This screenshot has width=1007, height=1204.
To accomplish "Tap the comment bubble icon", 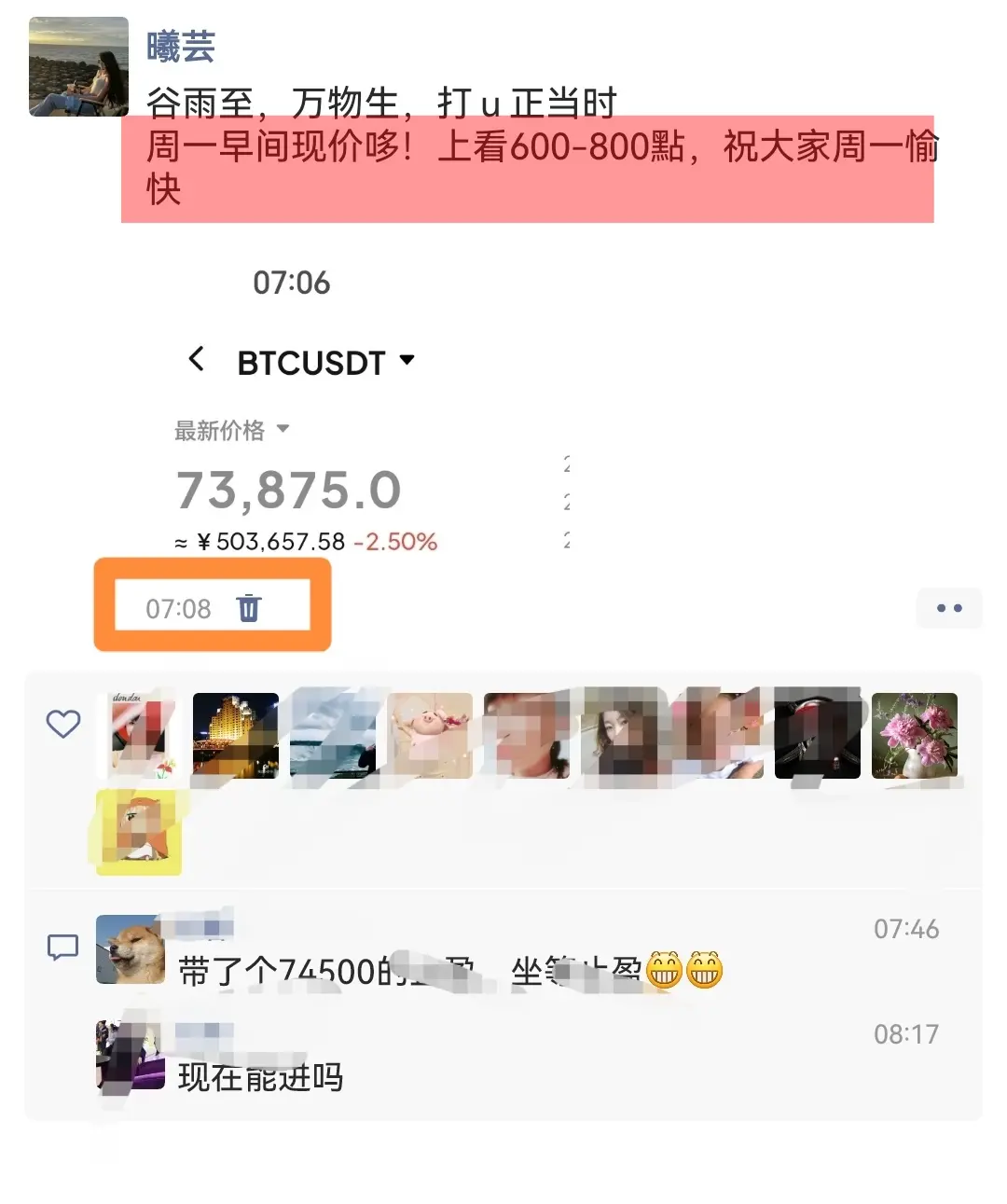I will [x=62, y=948].
